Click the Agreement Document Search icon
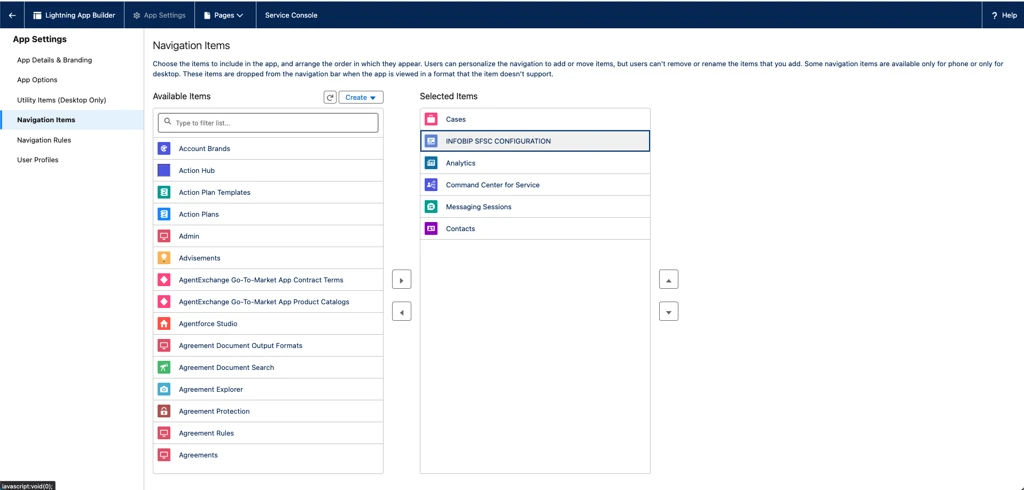The width and height of the screenshot is (1024, 490). (164, 367)
